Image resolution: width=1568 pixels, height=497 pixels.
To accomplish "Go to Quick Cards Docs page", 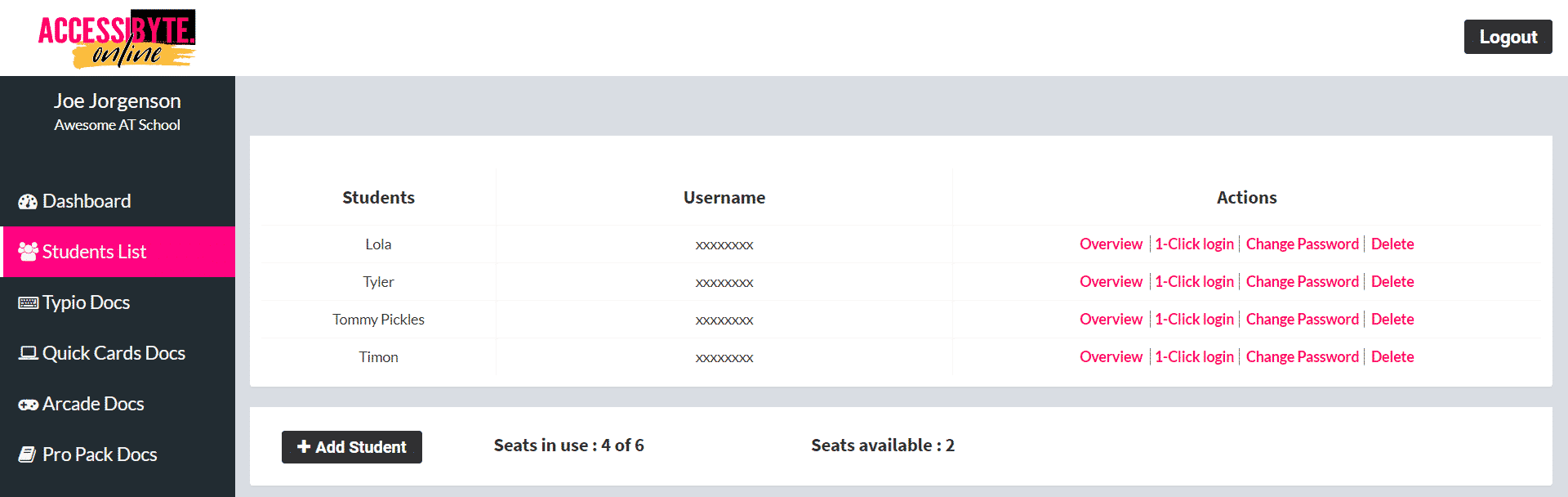I will coord(114,353).
